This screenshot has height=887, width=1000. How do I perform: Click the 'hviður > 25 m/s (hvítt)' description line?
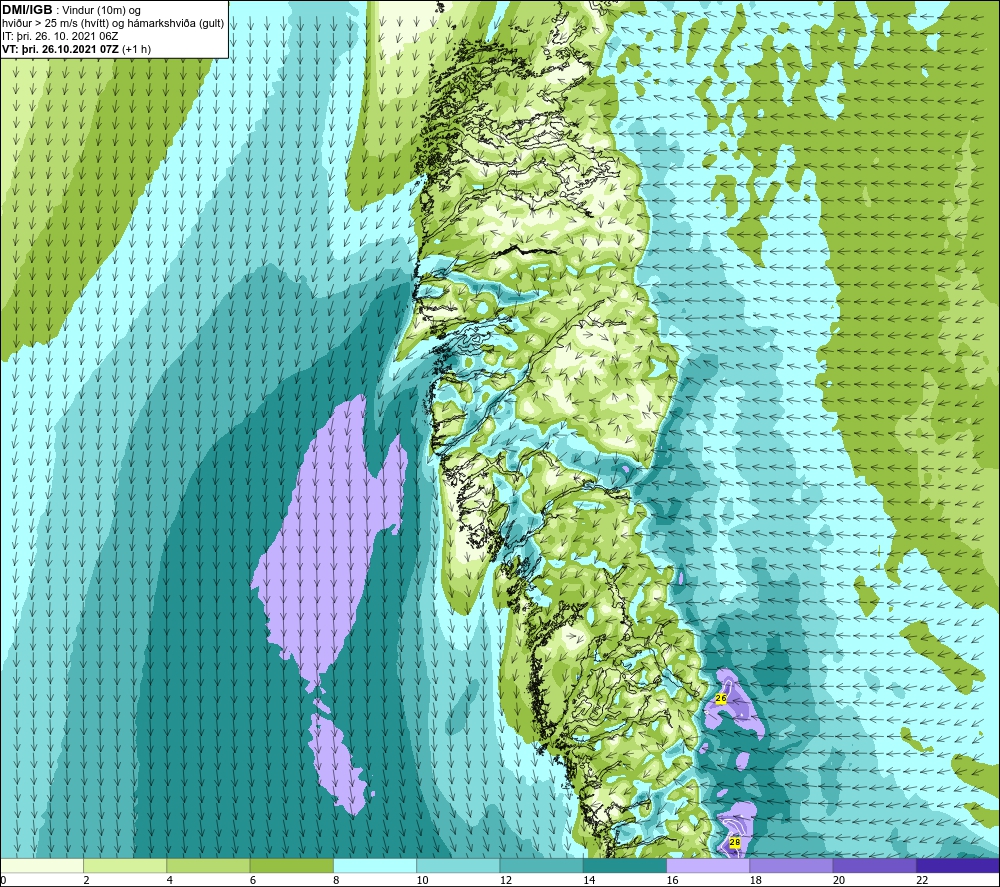coord(113,24)
